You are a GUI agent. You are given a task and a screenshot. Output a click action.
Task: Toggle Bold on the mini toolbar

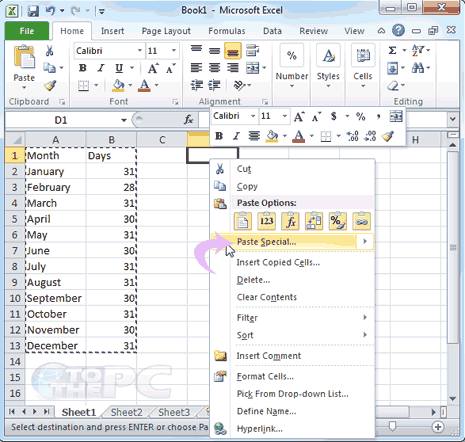click(x=219, y=136)
